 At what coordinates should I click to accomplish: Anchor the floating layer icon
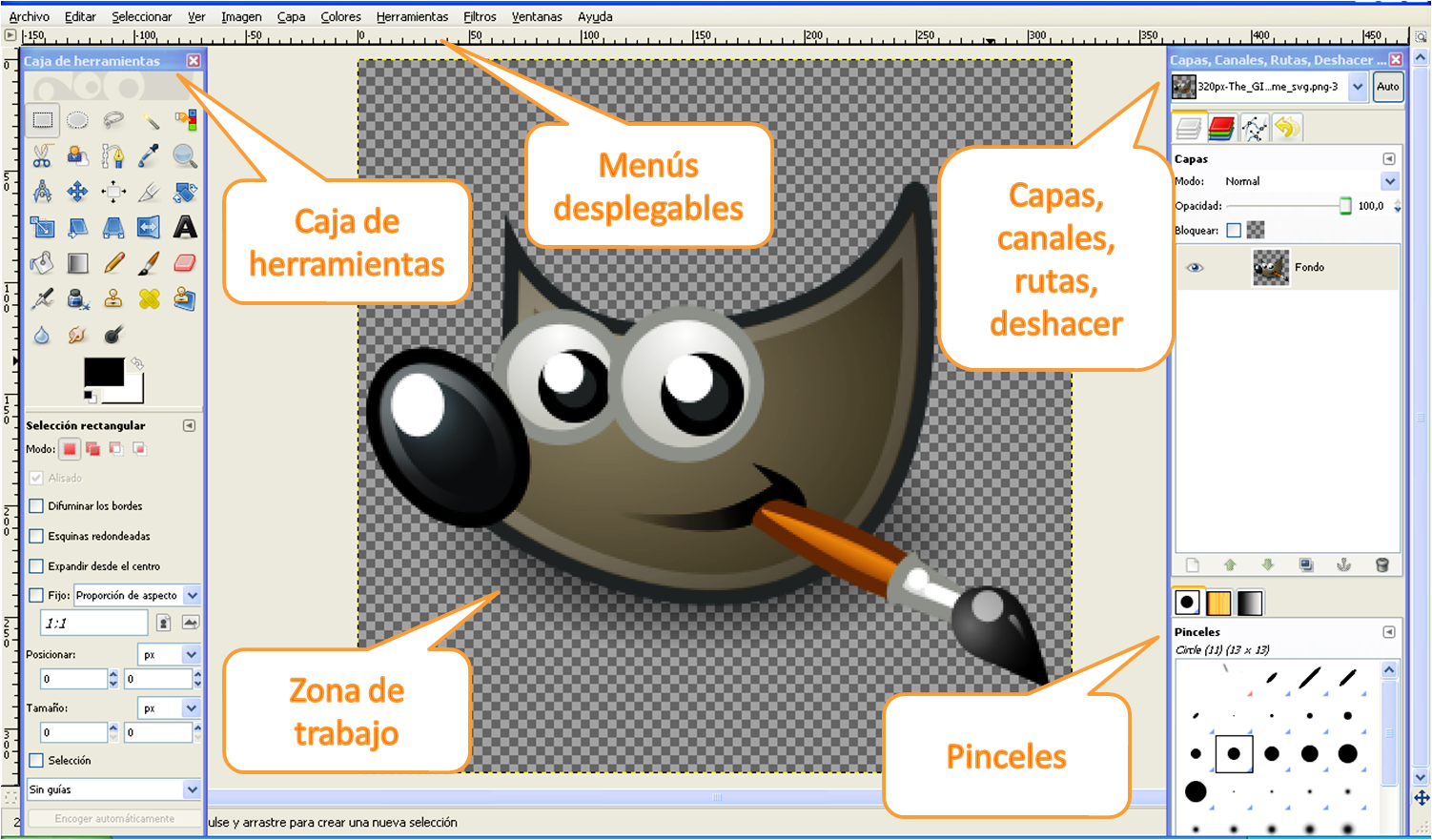click(1343, 564)
